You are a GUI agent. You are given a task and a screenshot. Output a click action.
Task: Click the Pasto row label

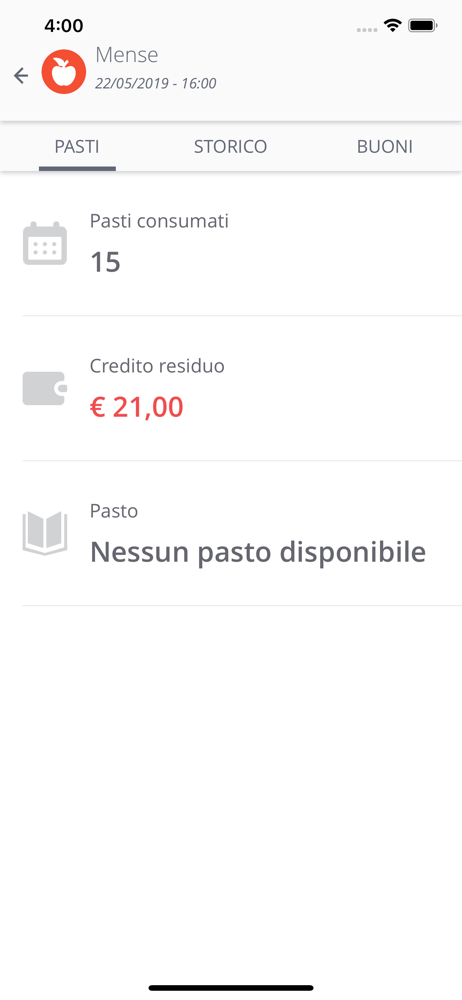click(114, 511)
